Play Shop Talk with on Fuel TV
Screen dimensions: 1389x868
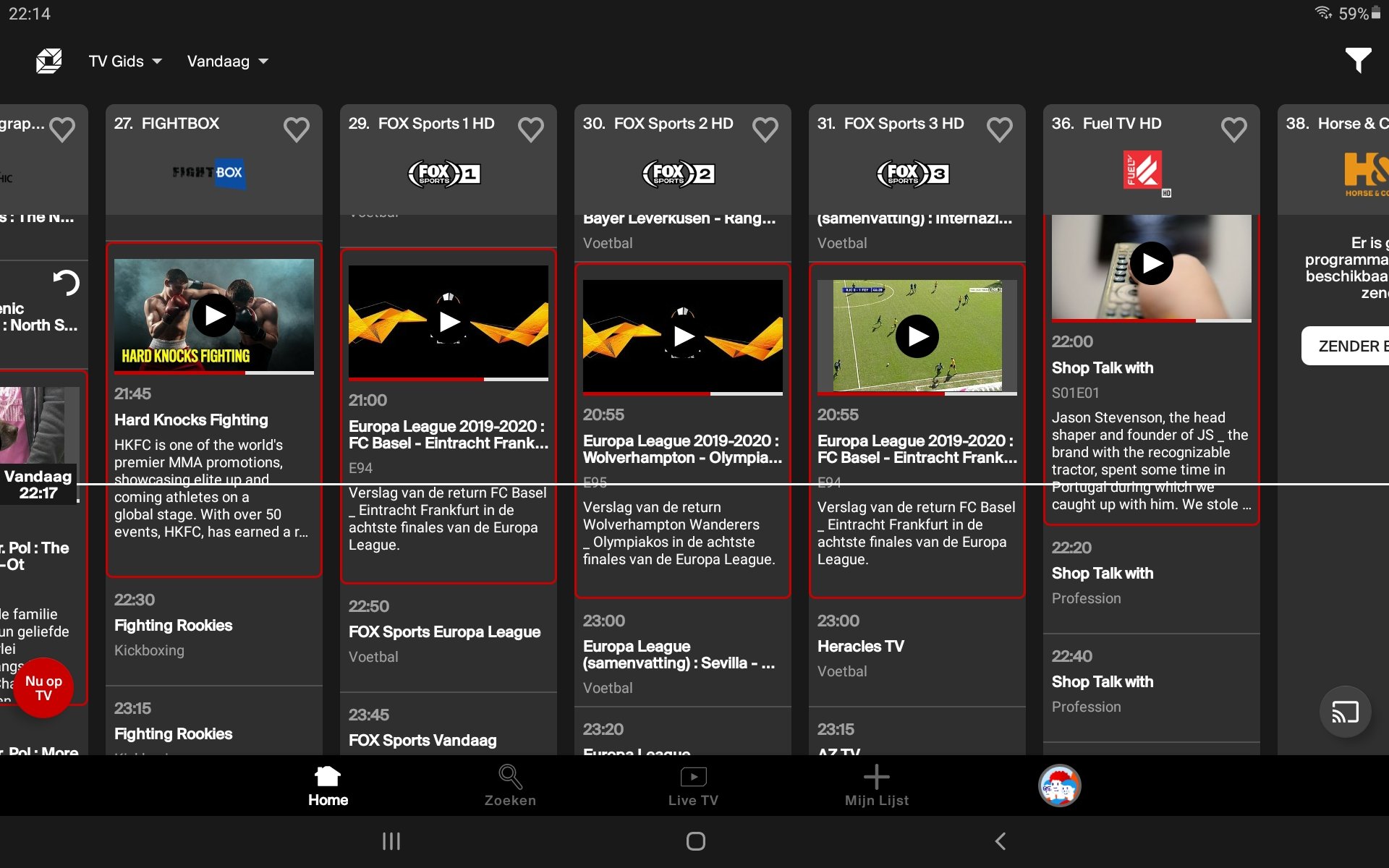1152,264
